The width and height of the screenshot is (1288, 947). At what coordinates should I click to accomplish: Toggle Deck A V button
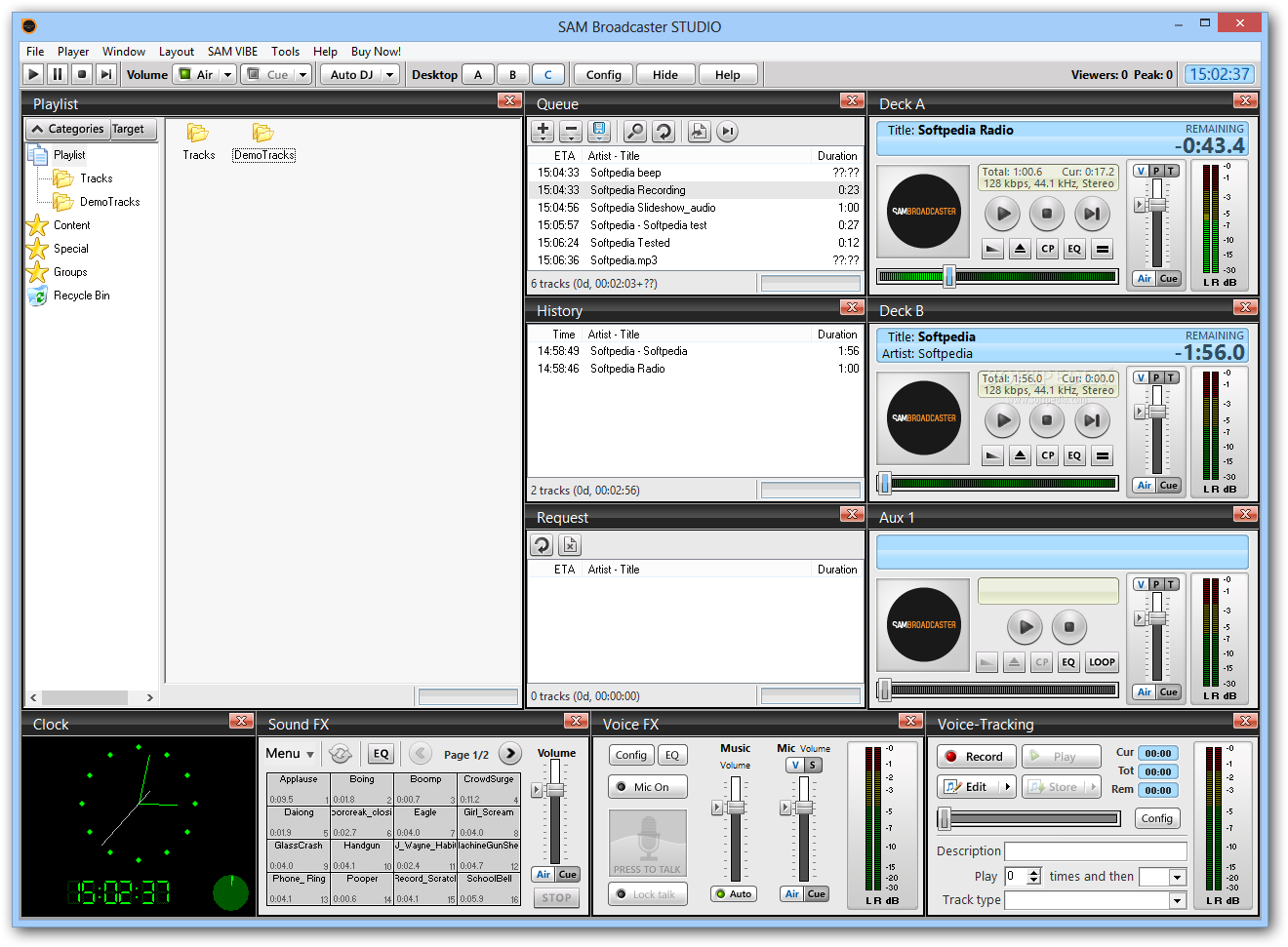tap(1142, 171)
